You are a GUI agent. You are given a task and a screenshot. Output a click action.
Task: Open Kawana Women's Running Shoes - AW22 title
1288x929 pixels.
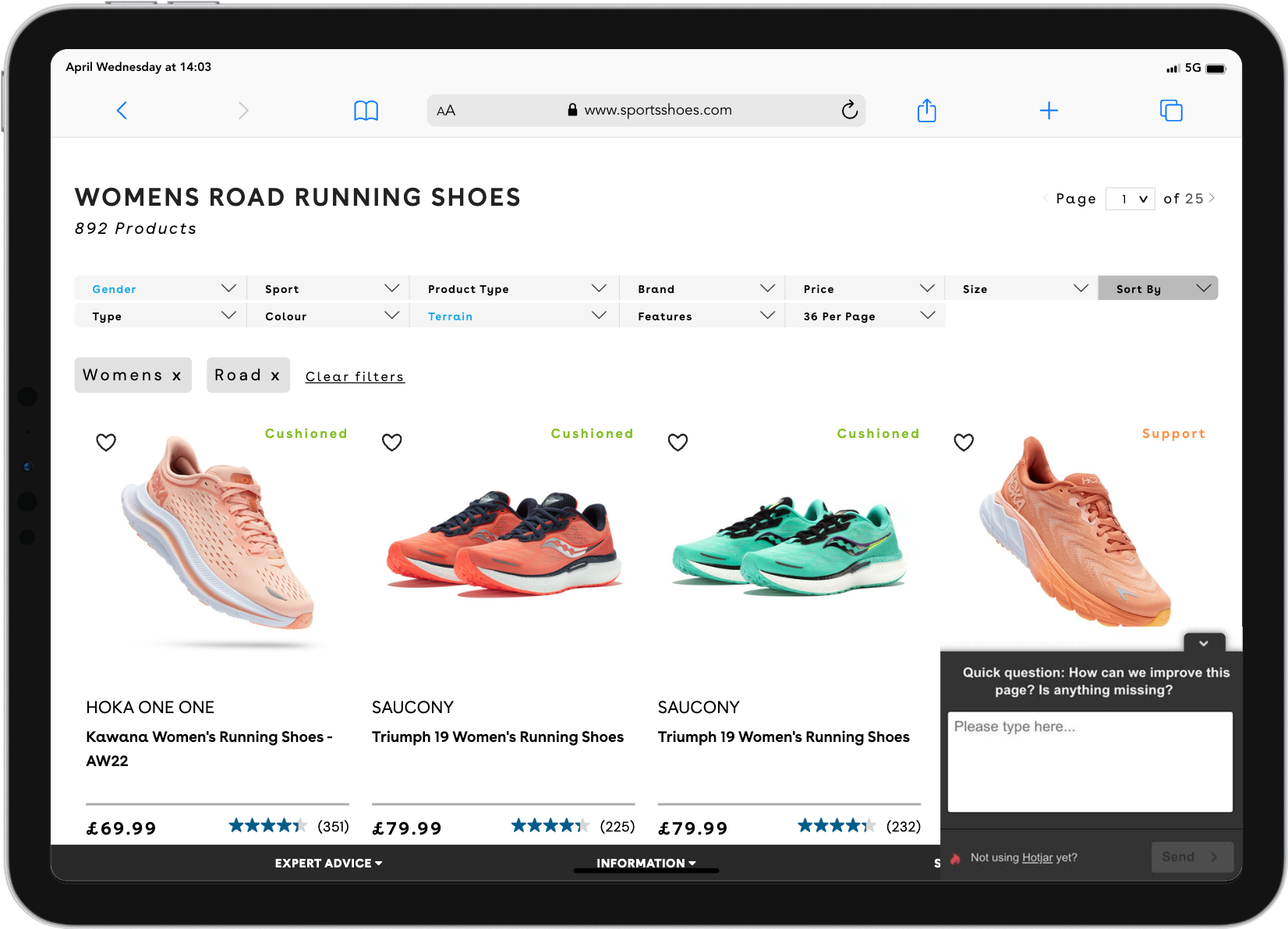point(209,748)
